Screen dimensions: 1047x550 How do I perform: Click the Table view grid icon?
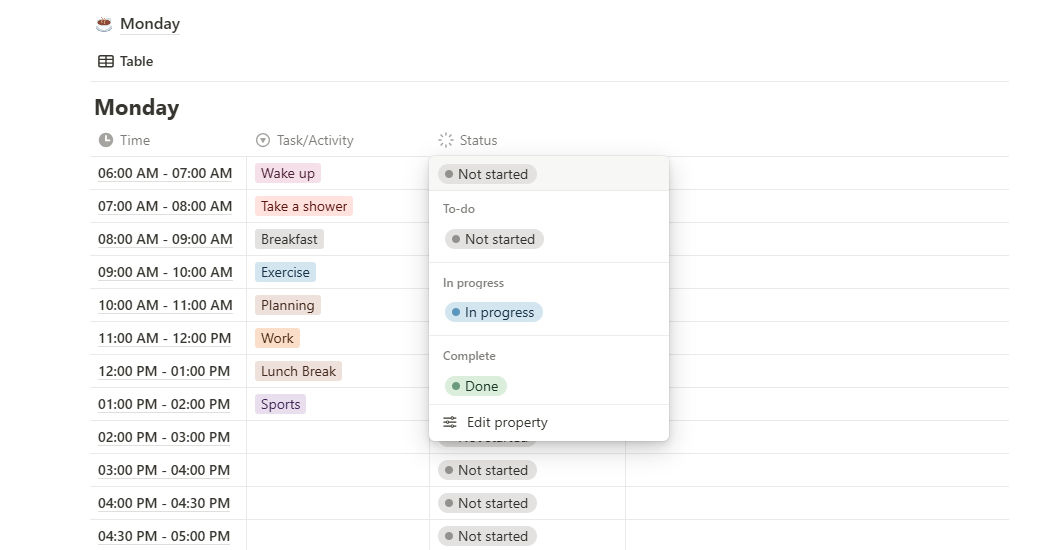[x=106, y=61]
